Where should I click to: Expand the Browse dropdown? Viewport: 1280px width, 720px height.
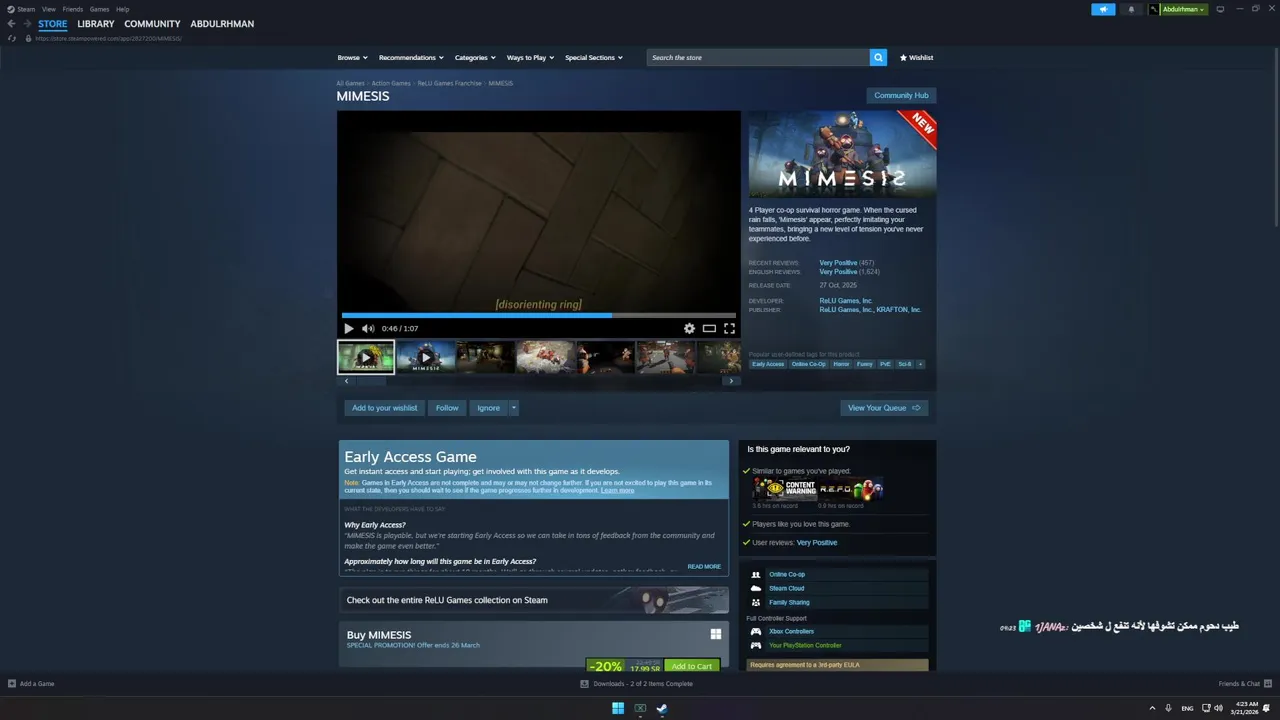click(x=352, y=58)
